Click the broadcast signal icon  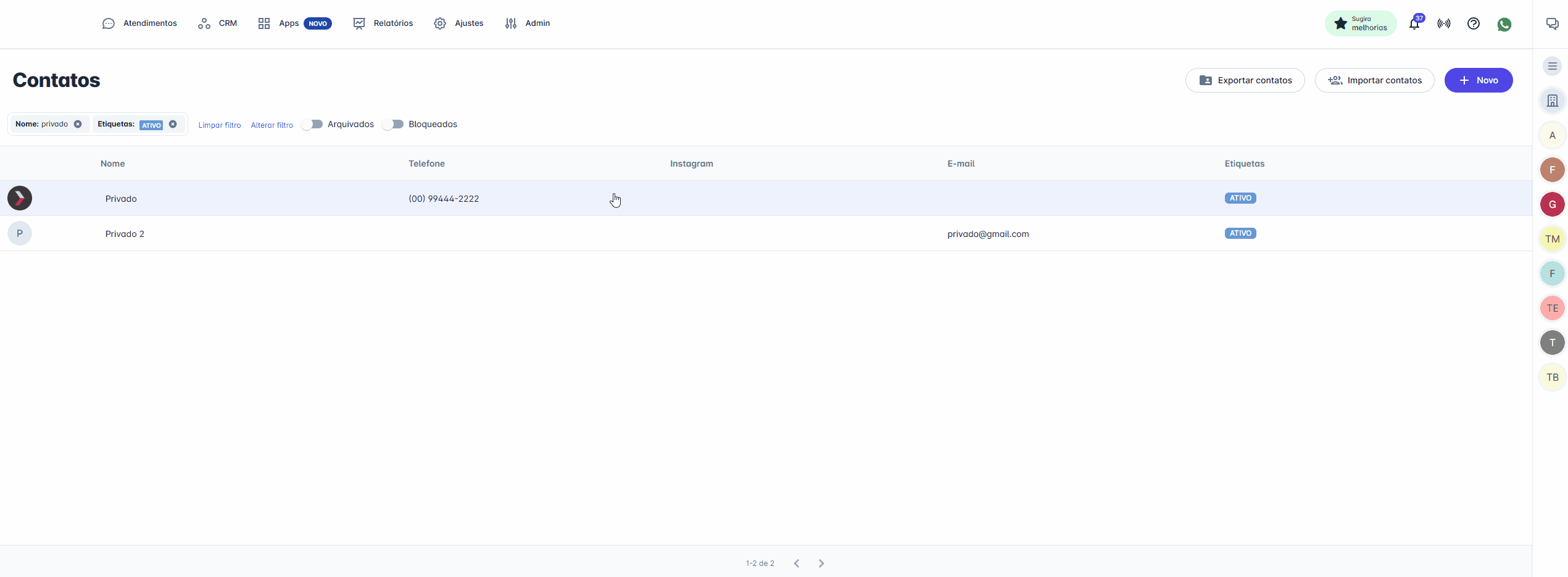[x=1443, y=24]
